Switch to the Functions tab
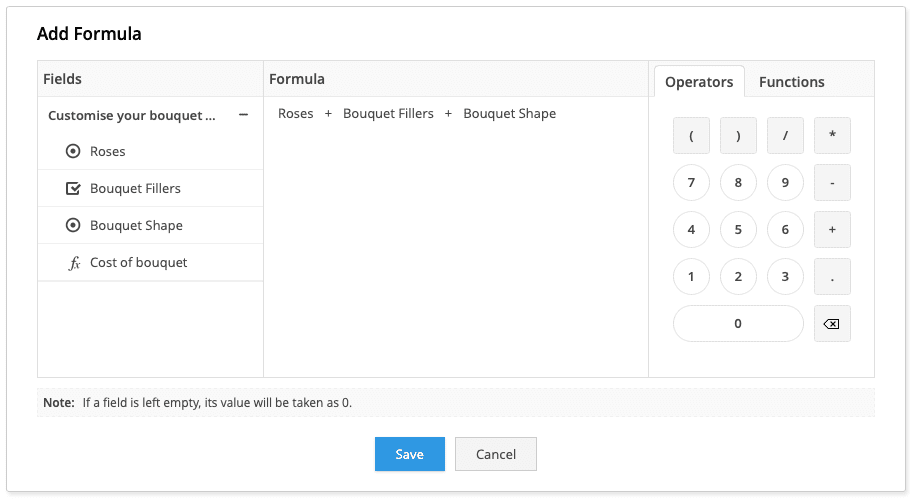Screen dimensions: 914x500 (791, 82)
